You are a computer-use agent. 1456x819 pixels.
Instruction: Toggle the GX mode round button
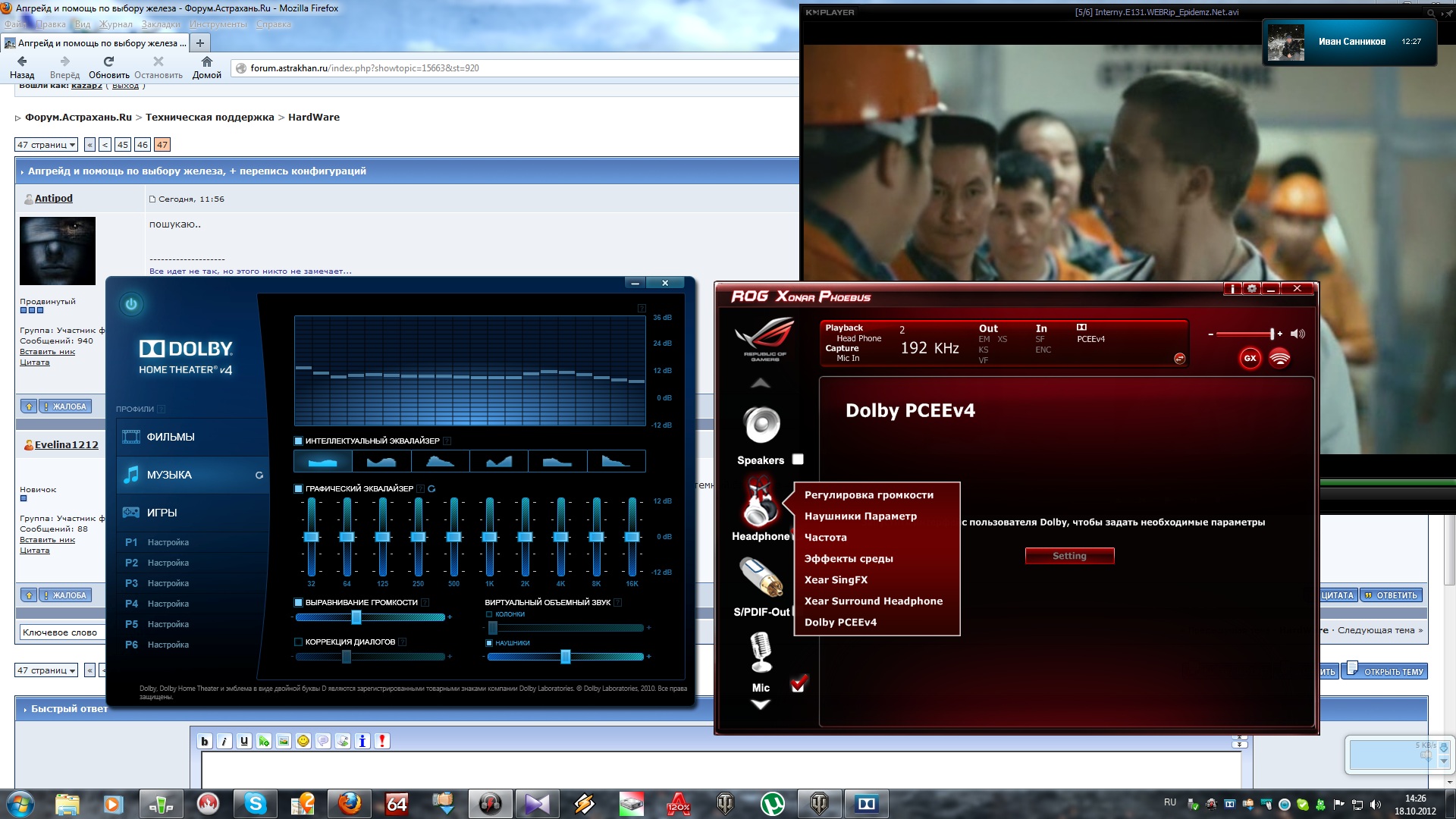(x=1250, y=358)
